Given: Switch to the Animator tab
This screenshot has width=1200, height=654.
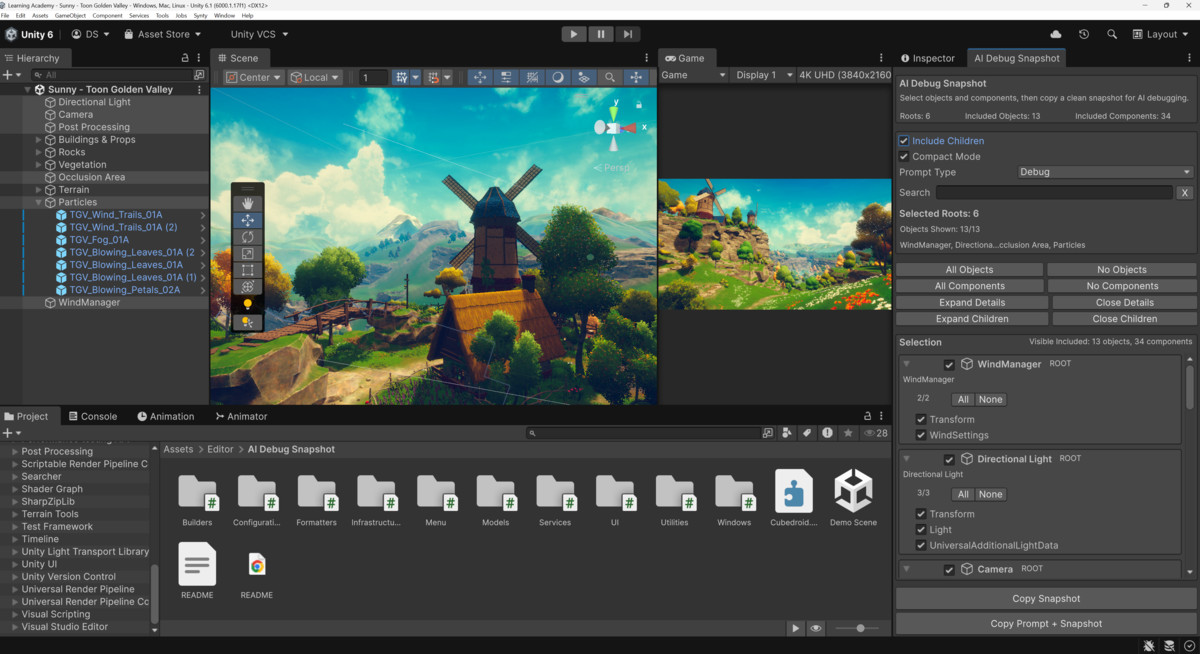Looking at the screenshot, I should coord(241,416).
